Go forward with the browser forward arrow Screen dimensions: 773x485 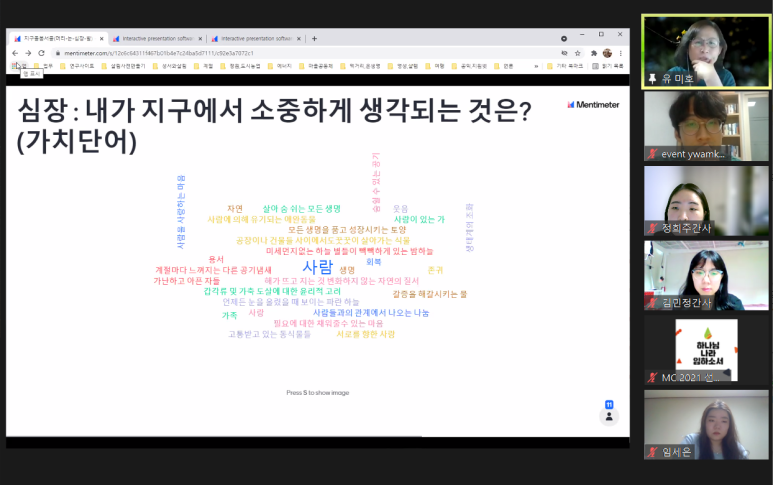(28, 53)
